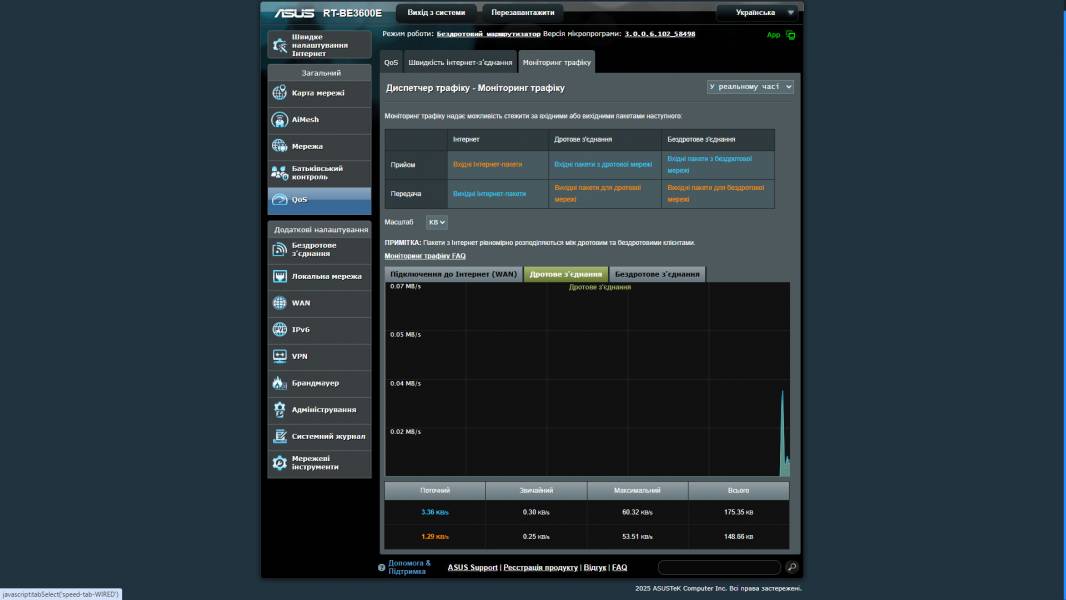The height and width of the screenshot is (600, 1066).
Task: Open the wireless router mode link
Action: (488, 33)
